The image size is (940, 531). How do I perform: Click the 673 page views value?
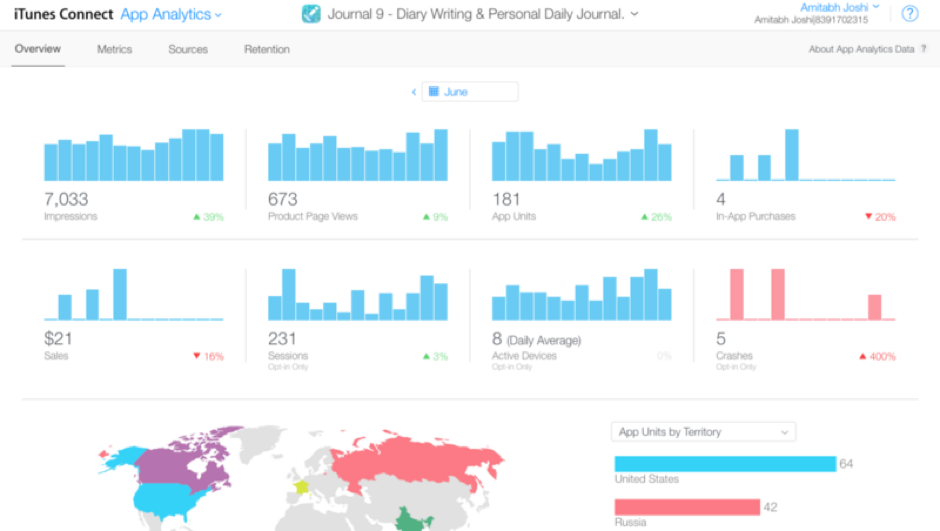pos(283,199)
